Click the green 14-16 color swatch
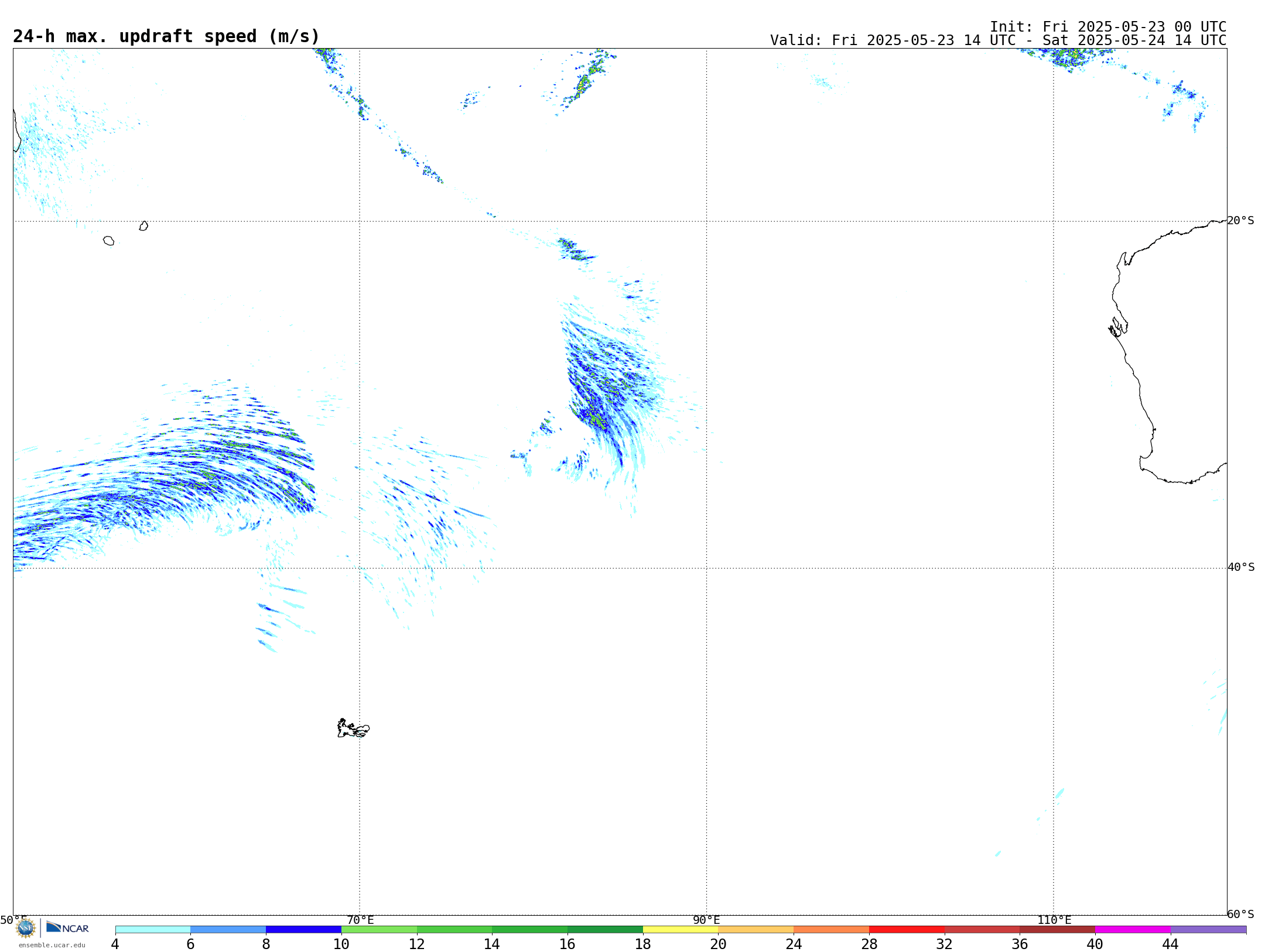The image size is (1265, 952). 530,930
